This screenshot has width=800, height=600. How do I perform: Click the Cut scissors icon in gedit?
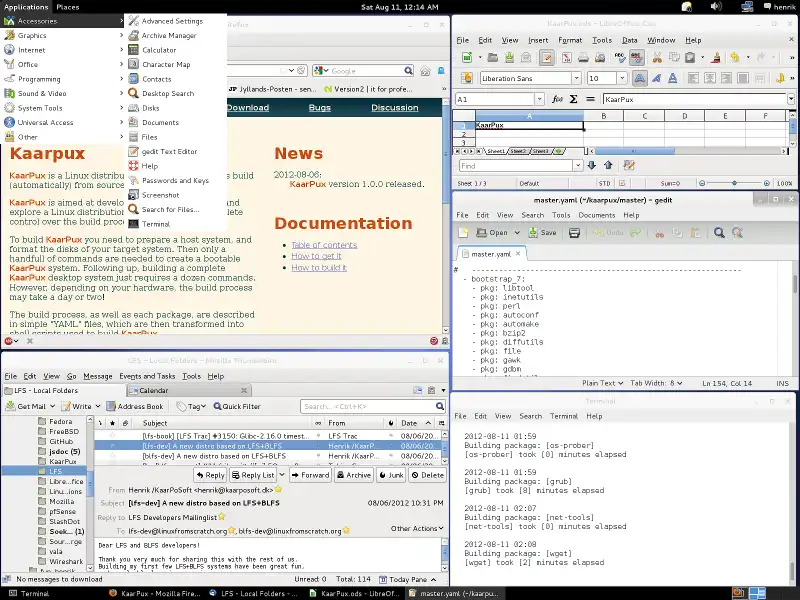660,233
